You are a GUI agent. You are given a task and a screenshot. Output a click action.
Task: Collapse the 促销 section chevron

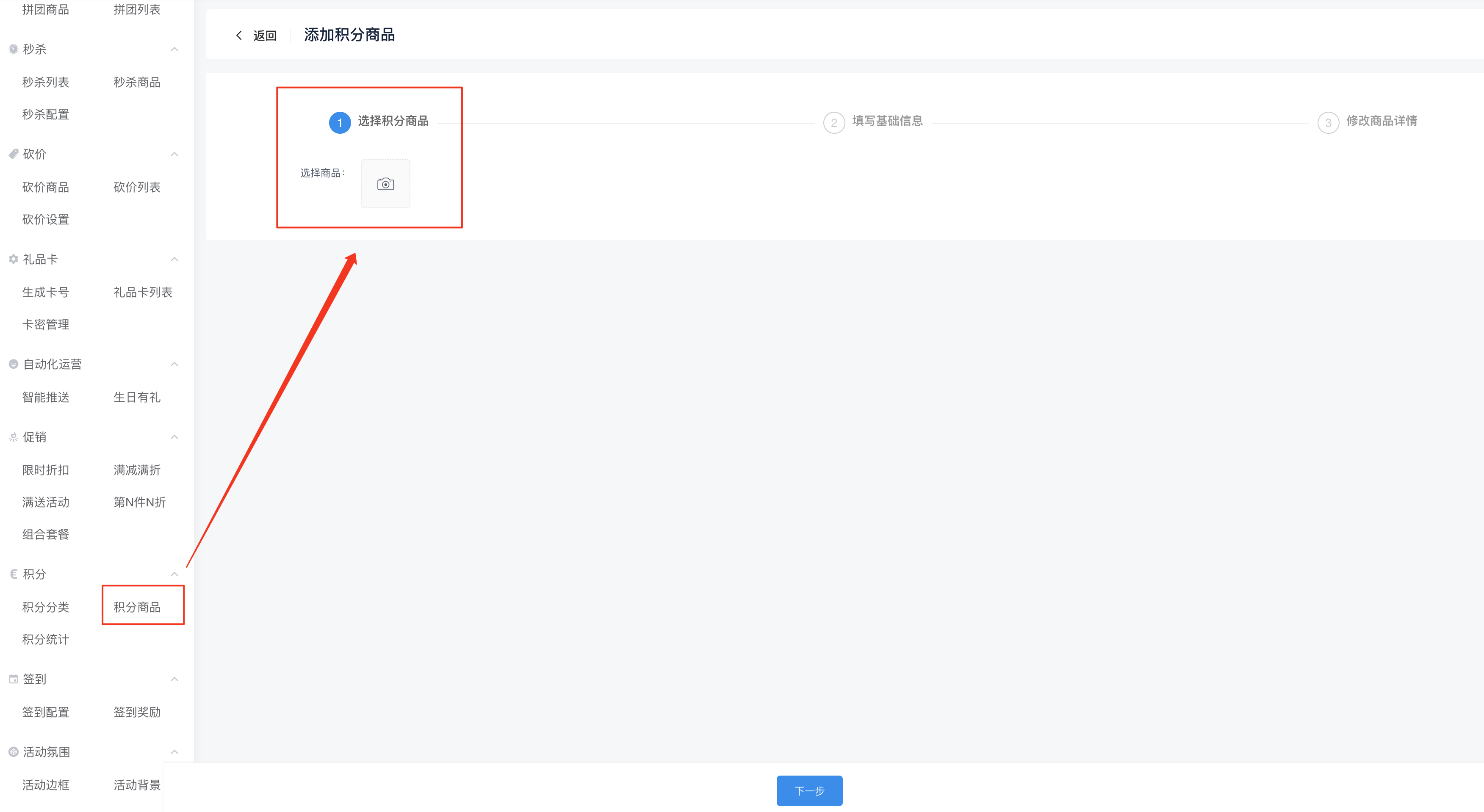coord(174,437)
